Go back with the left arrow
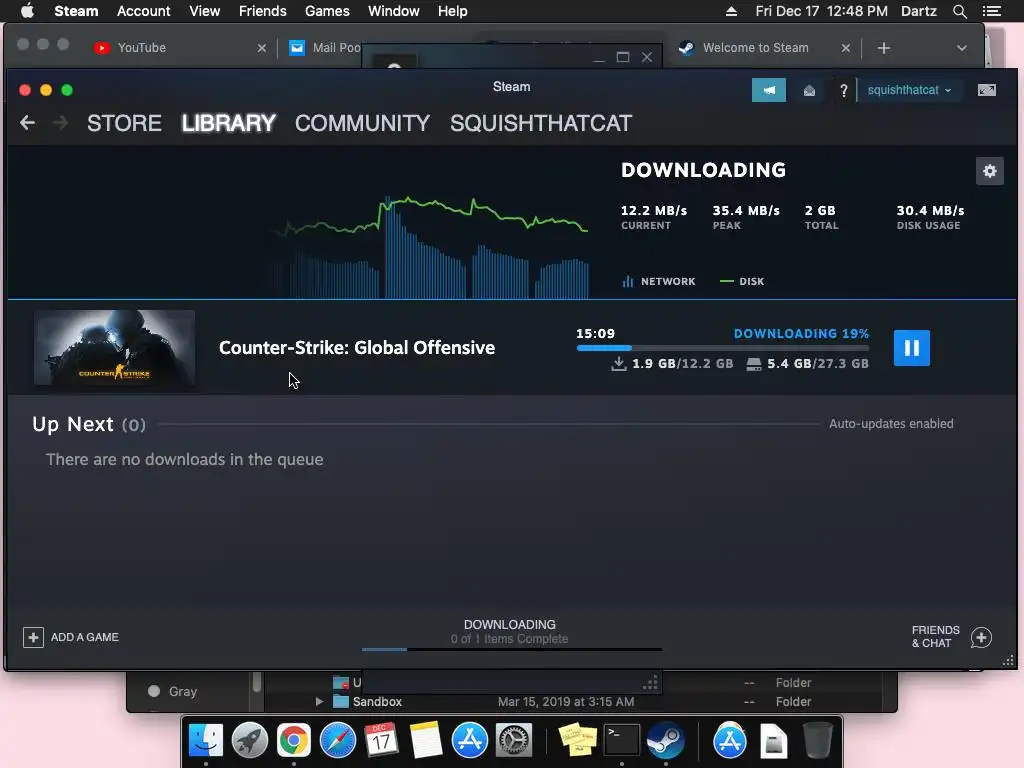 click(x=27, y=123)
